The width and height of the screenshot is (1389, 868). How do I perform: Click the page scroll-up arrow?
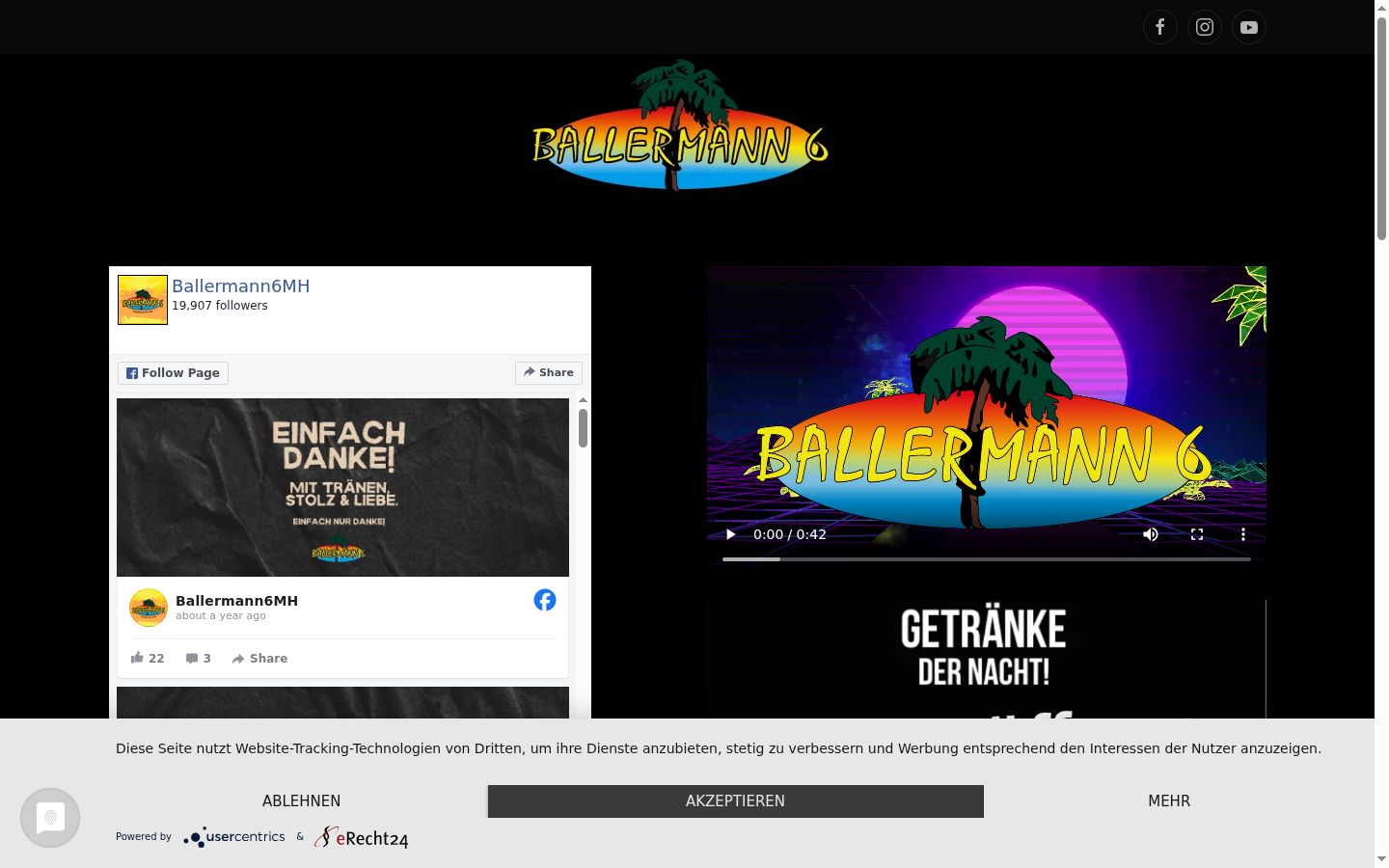[1381, 8]
